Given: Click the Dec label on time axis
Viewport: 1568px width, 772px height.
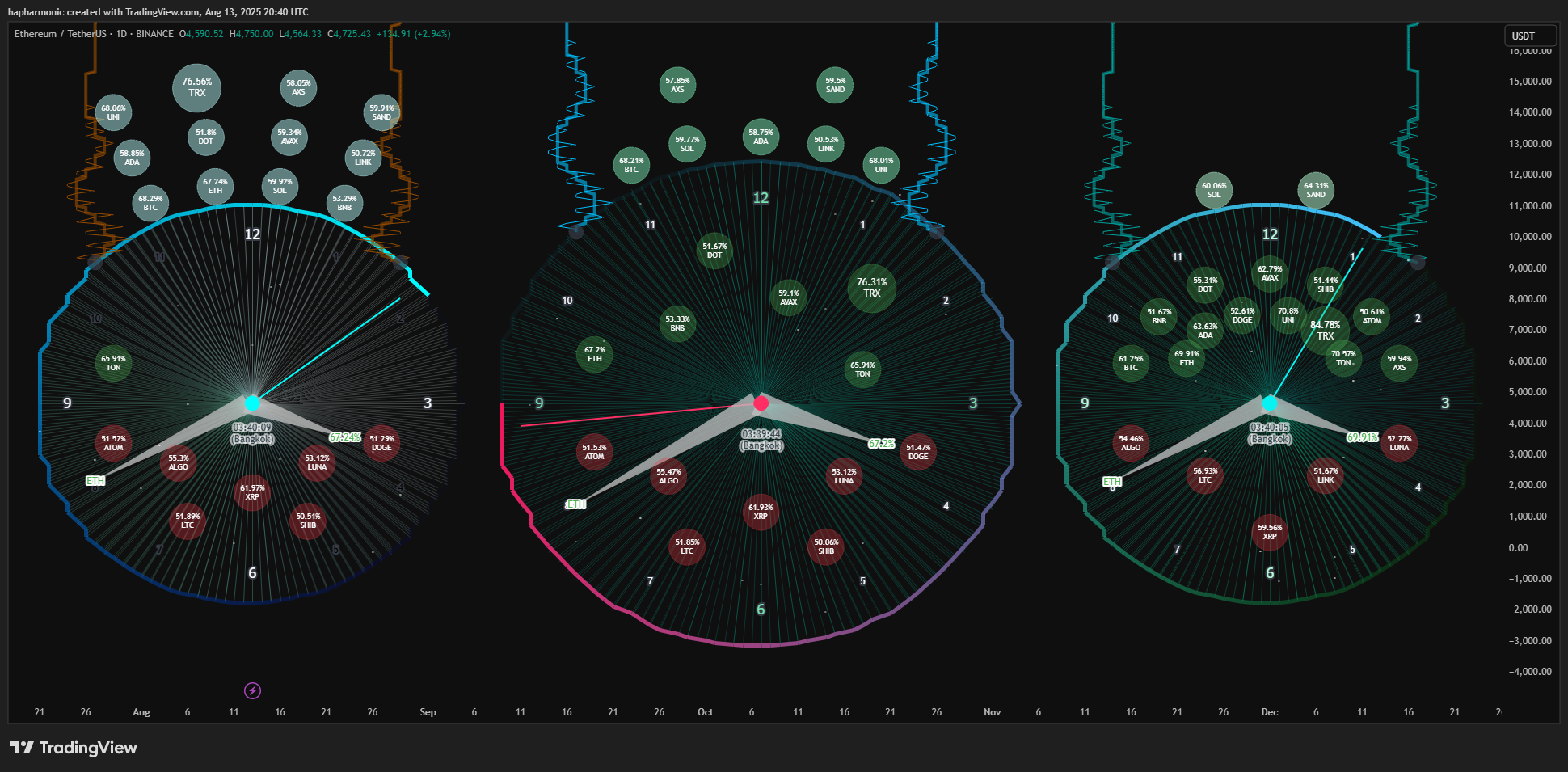Looking at the screenshot, I should pyautogui.click(x=1270, y=712).
